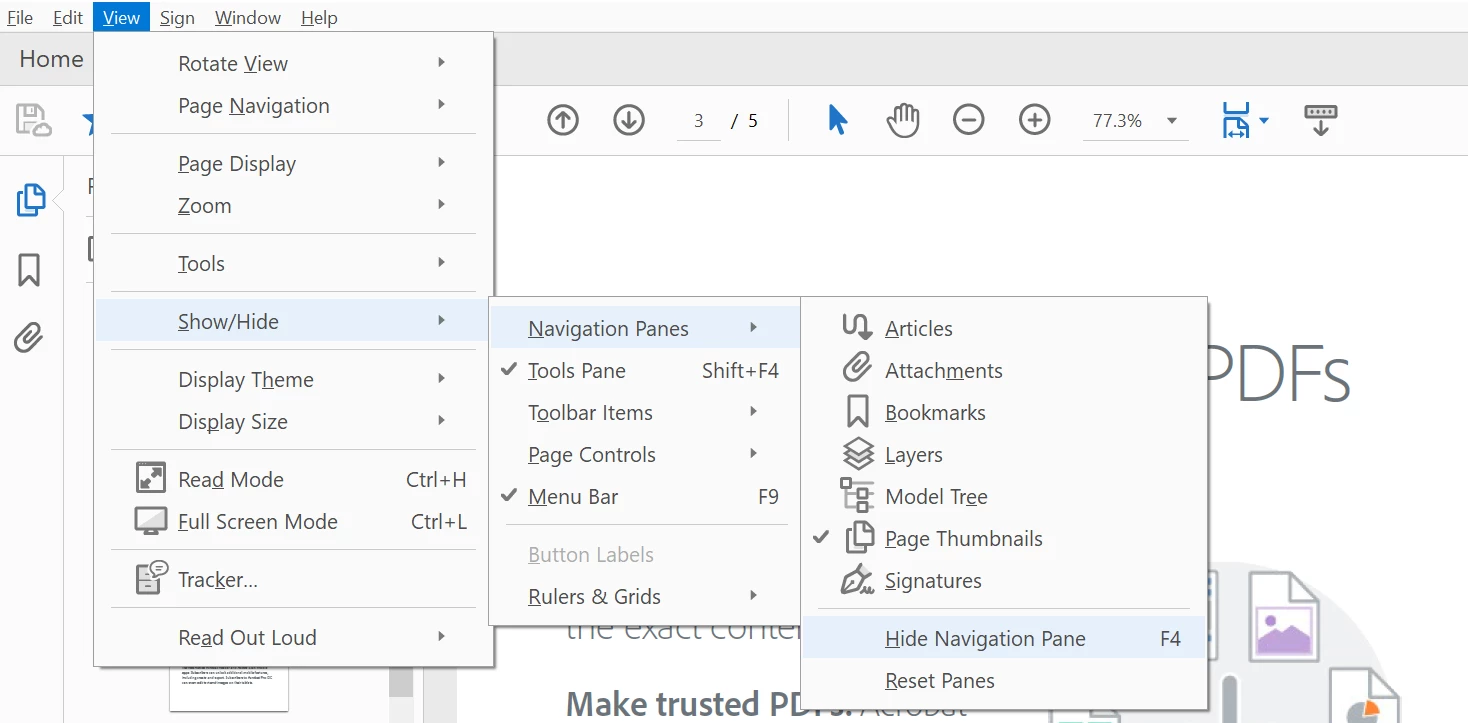
Task: Click the previous page up-arrow icon
Action: click(x=563, y=121)
